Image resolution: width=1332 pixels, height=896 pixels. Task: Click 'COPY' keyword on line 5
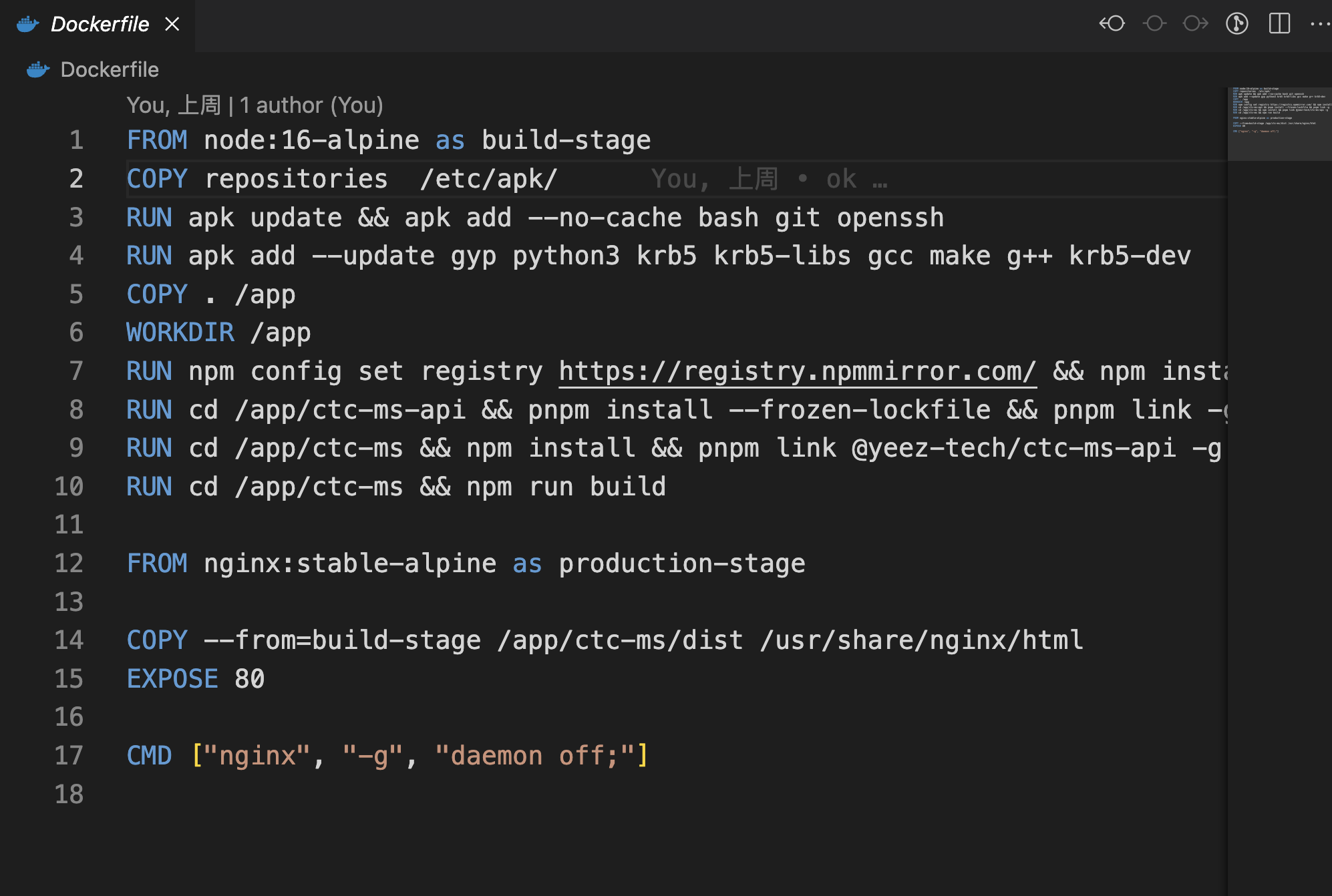point(157,294)
